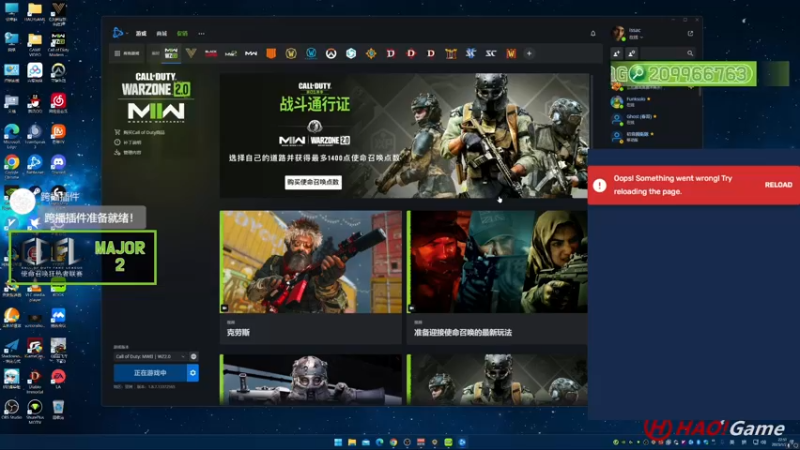Open the patch notes sidebar link
The height and width of the screenshot is (450, 800).
pyautogui.click(x=129, y=142)
